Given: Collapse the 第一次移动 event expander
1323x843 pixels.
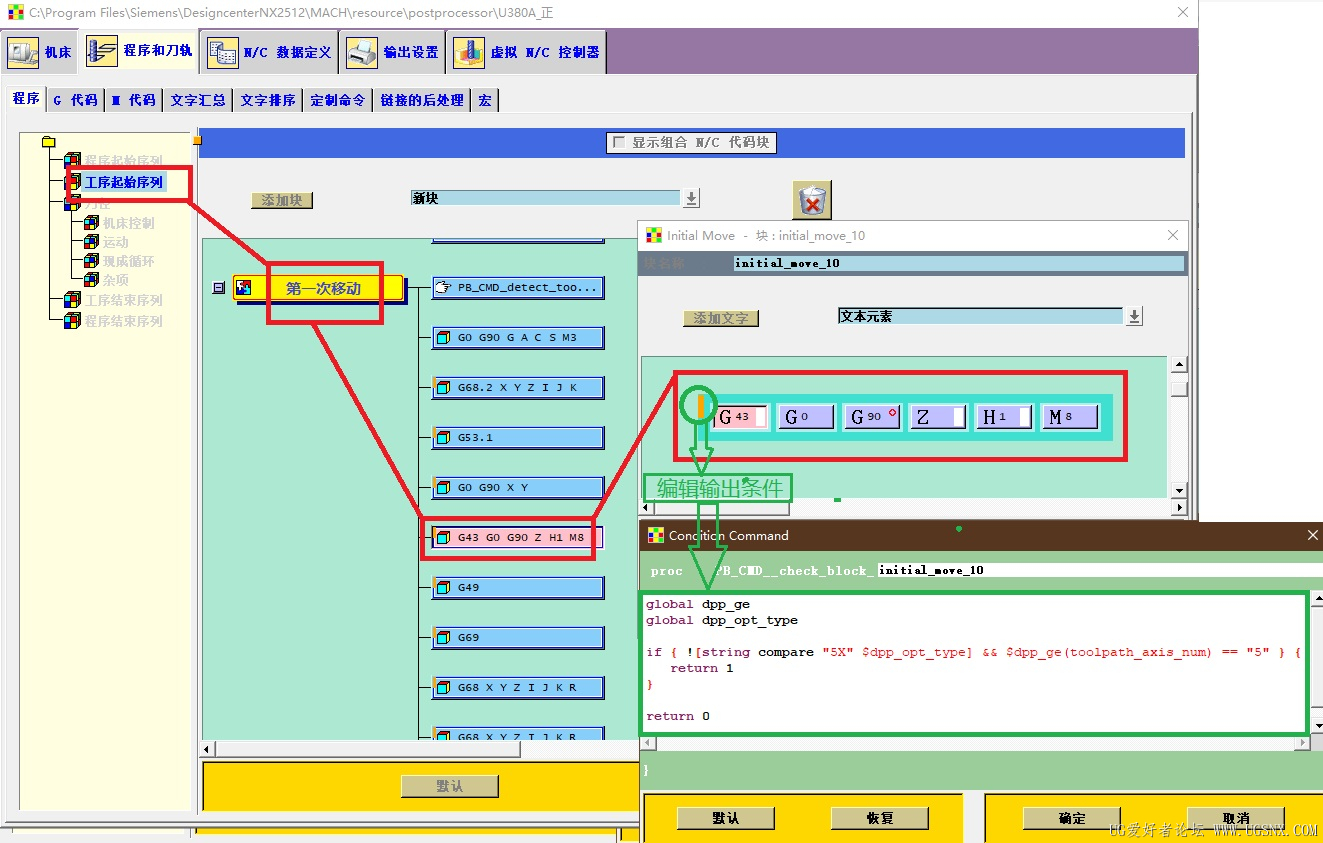Looking at the screenshot, I should tap(219, 288).
